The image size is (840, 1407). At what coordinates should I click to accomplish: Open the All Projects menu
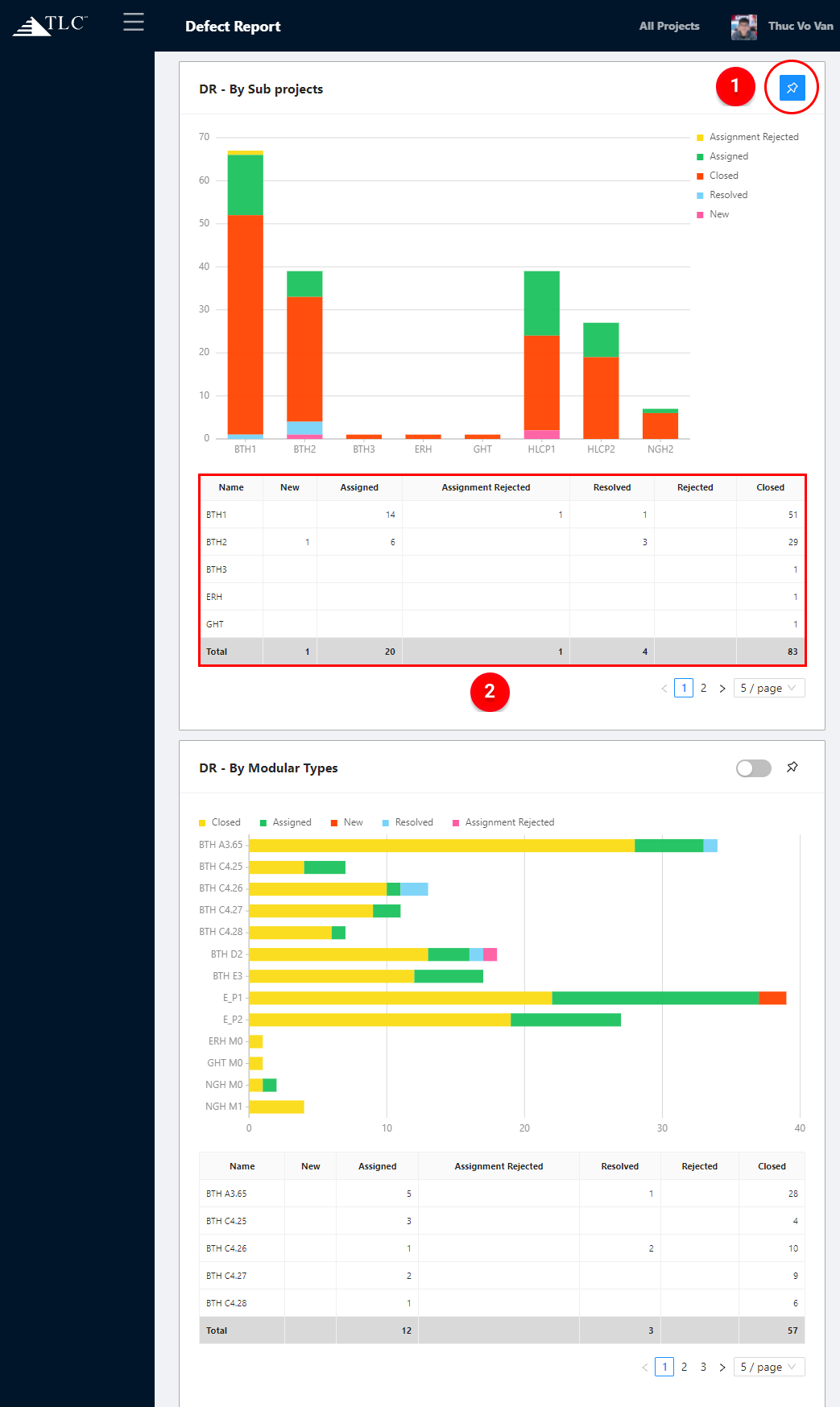coord(669,26)
